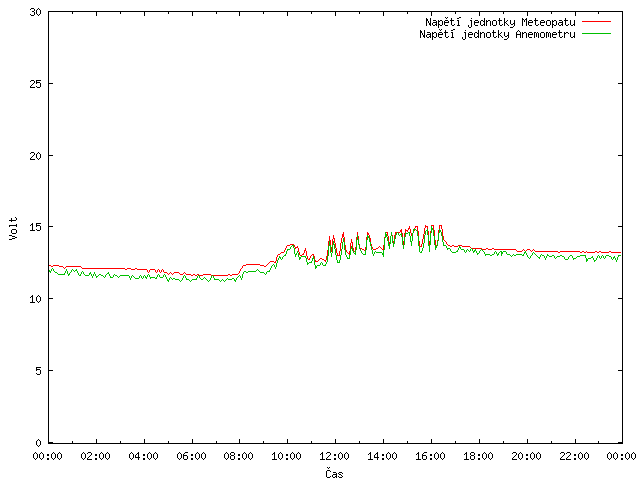Click the red legend line sample

tap(596, 22)
